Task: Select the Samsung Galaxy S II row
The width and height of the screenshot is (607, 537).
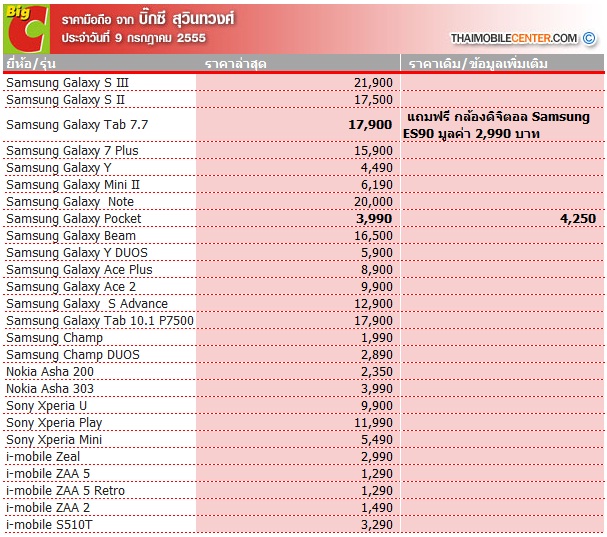Action: coord(304,100)
